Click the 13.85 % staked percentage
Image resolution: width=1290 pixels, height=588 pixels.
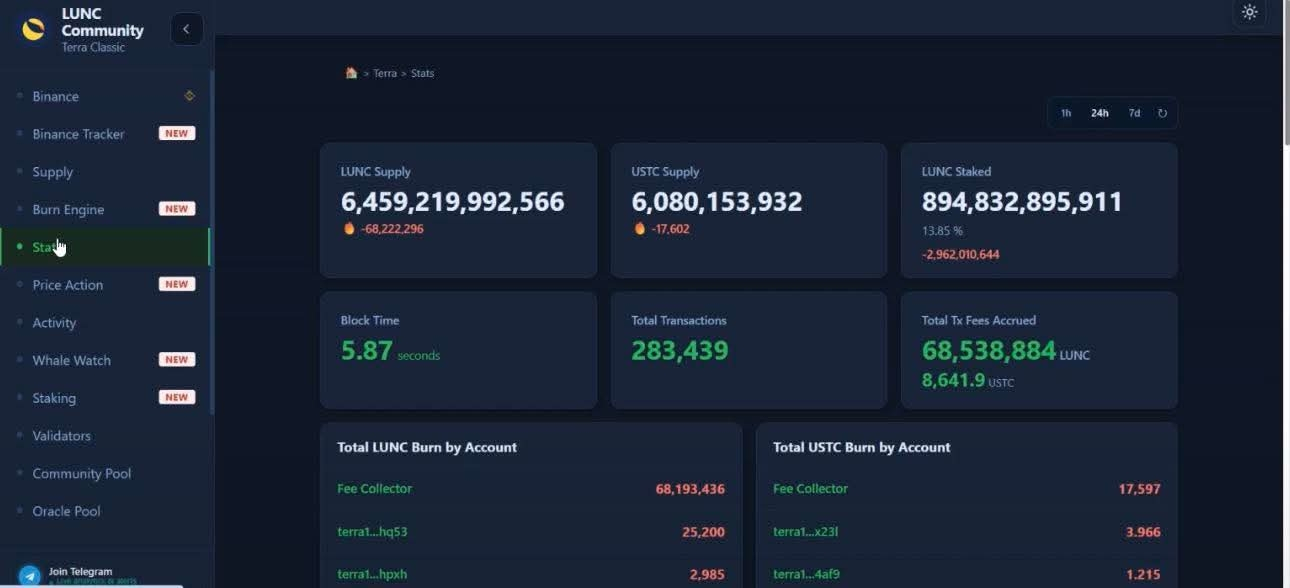(942, 231)
